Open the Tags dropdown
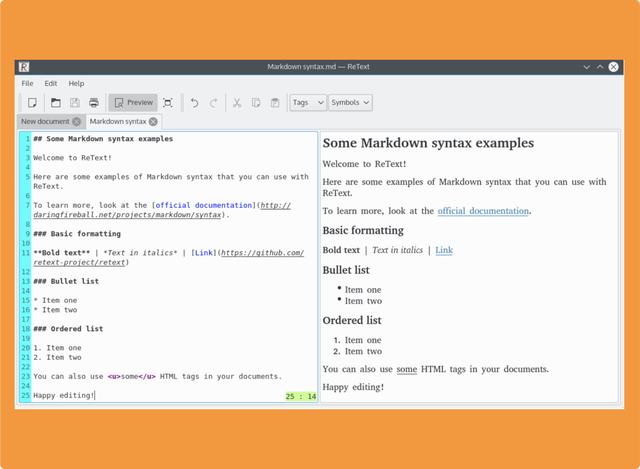640x469 pixels. pyautogui.click(x=308, y=102)
